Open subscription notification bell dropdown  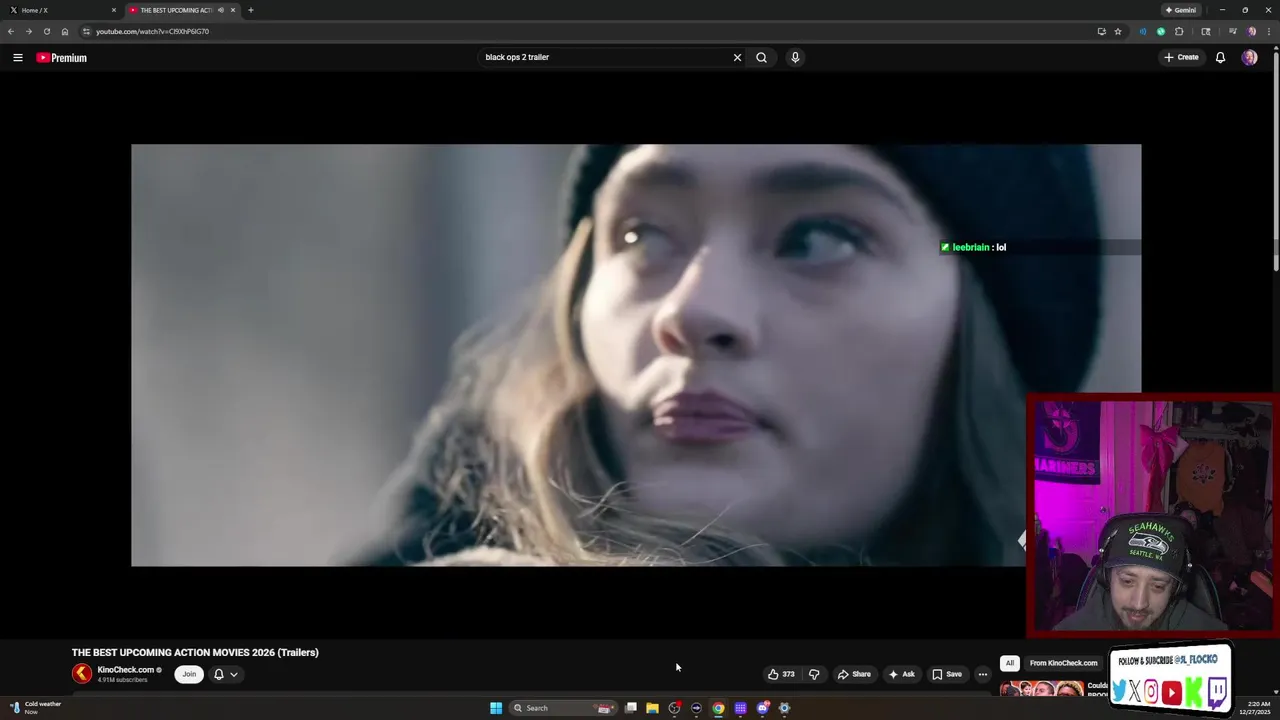(x=226, y=674)
